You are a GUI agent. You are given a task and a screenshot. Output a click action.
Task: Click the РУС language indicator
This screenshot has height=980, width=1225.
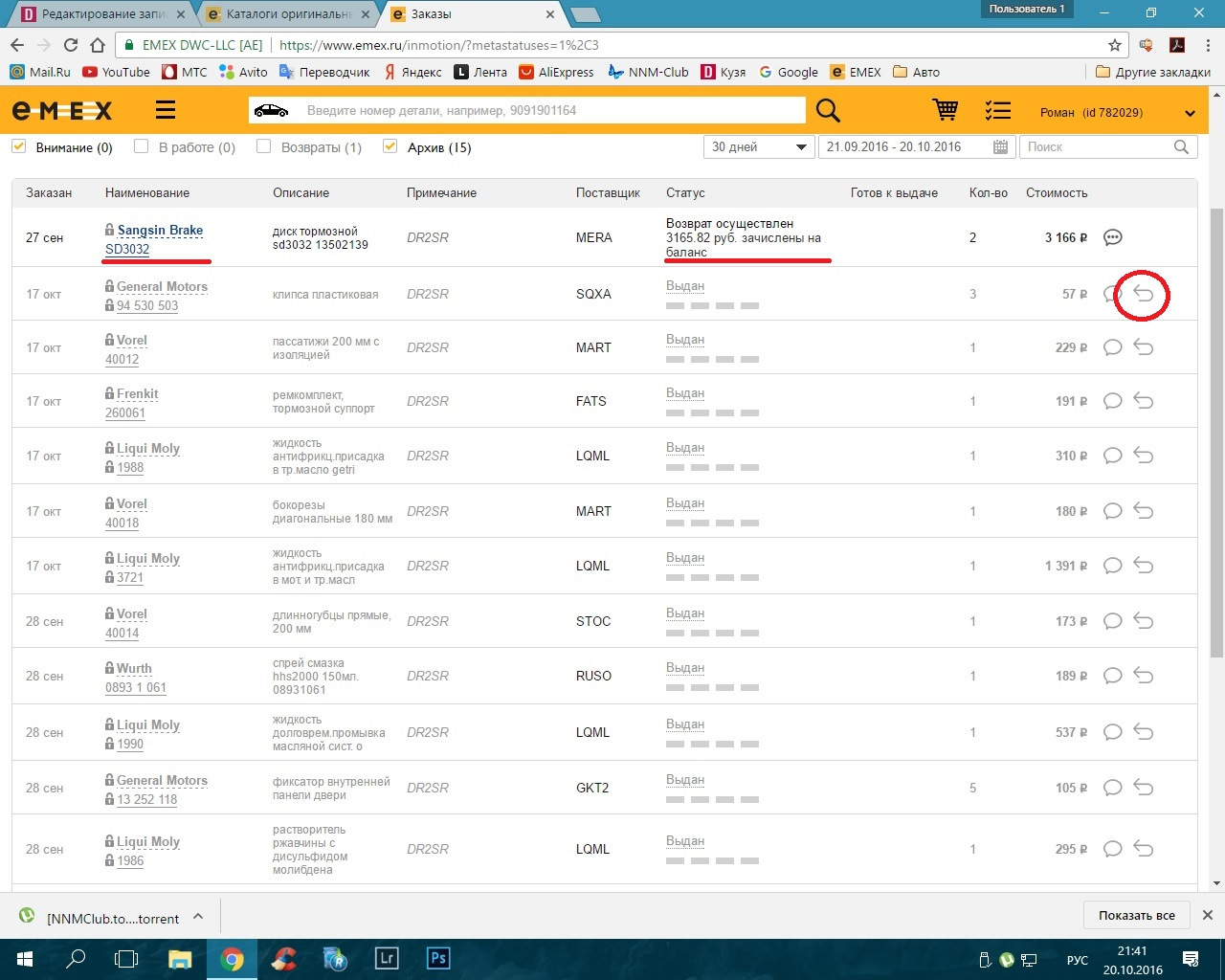(x=1077, y=959)
